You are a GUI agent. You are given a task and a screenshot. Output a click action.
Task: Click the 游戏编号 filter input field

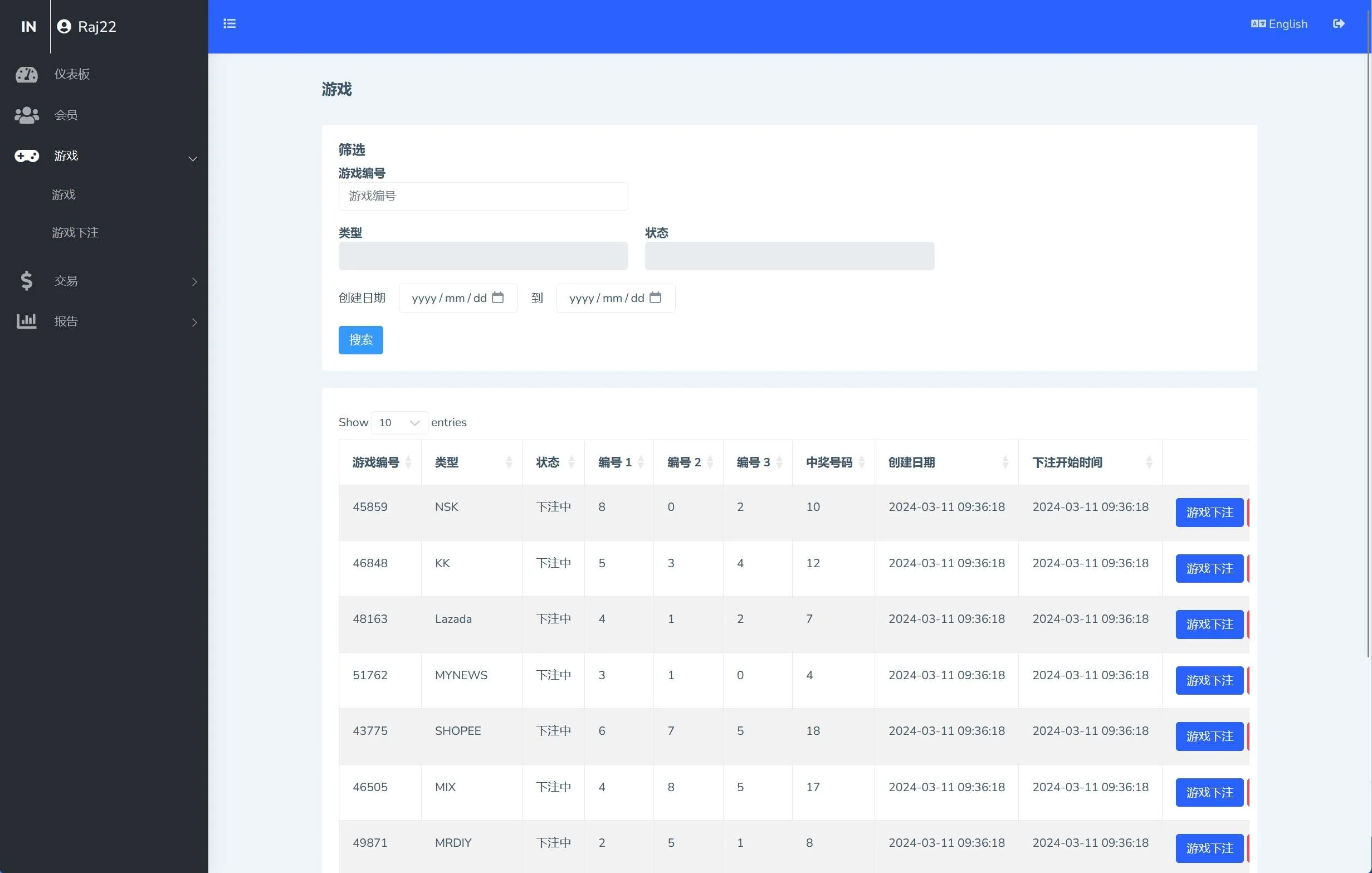point(482,196)
